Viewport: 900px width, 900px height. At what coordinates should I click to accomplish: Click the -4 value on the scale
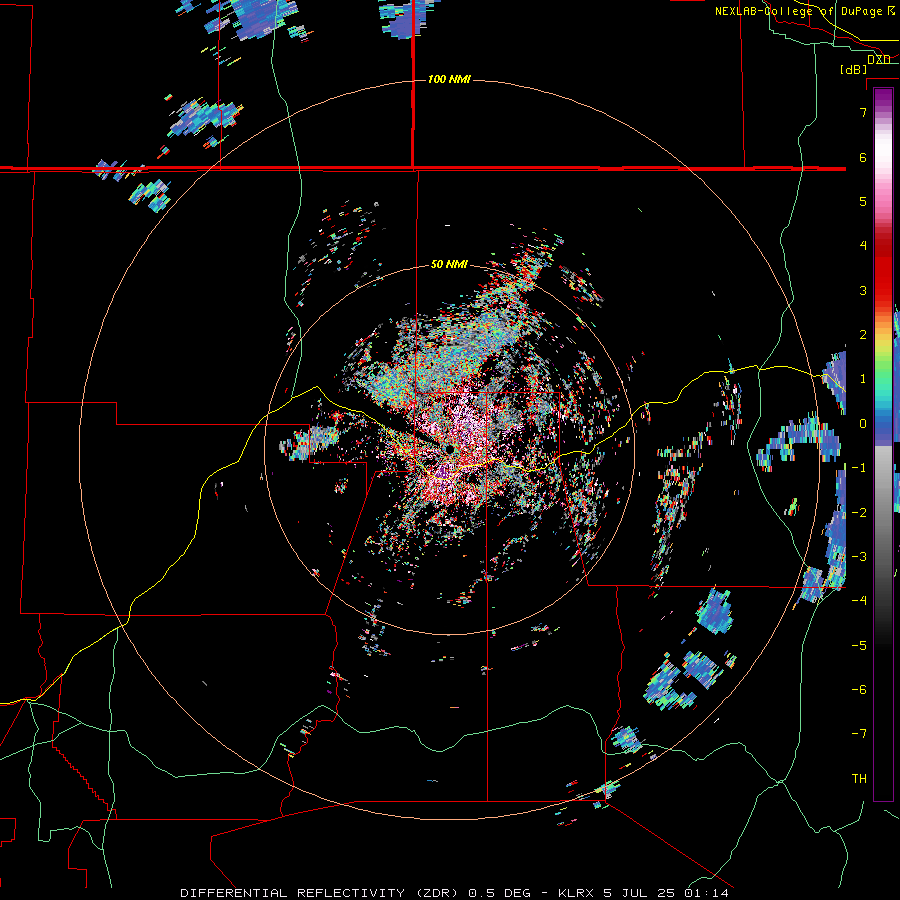[x=859, y=601]
